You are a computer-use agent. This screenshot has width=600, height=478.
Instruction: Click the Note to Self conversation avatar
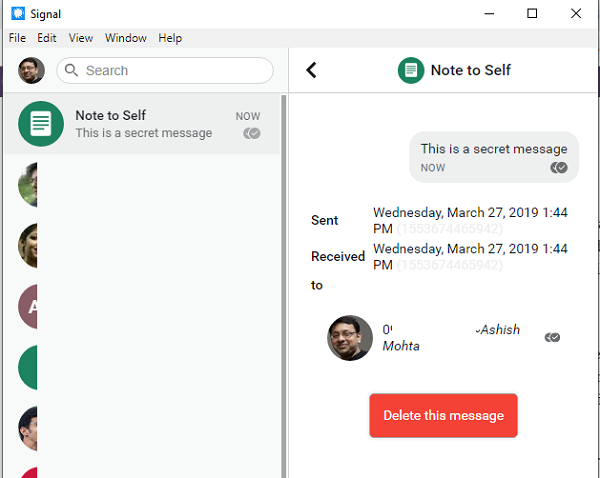click(41, 124)
